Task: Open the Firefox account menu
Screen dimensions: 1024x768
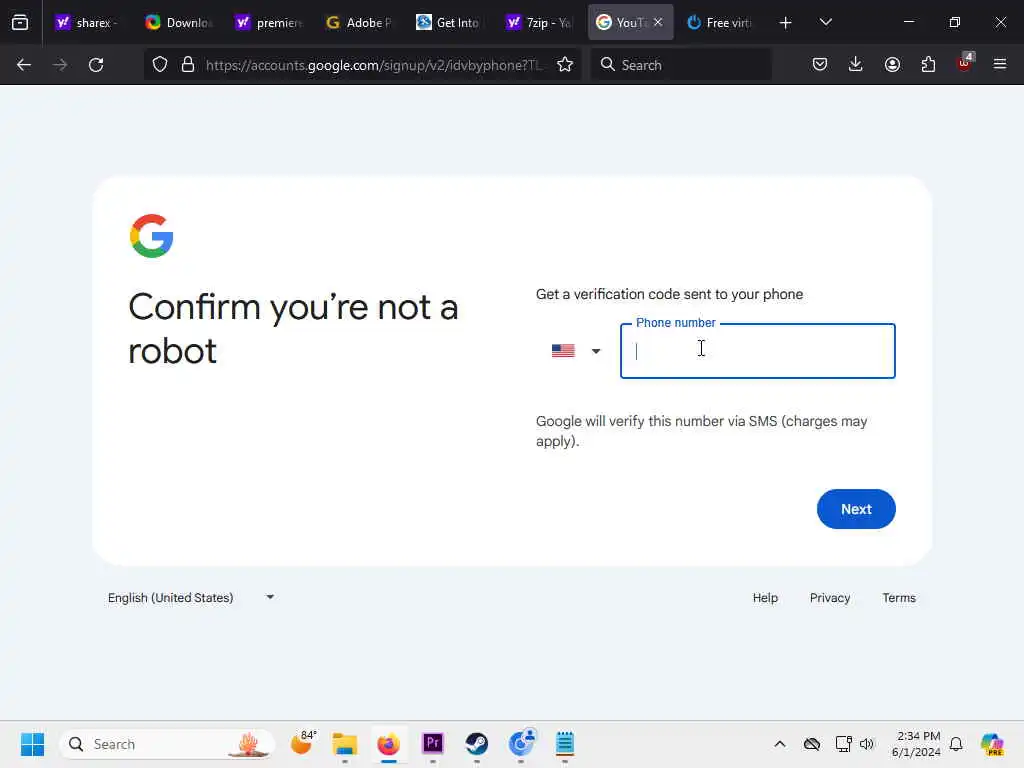Action: 892,64
